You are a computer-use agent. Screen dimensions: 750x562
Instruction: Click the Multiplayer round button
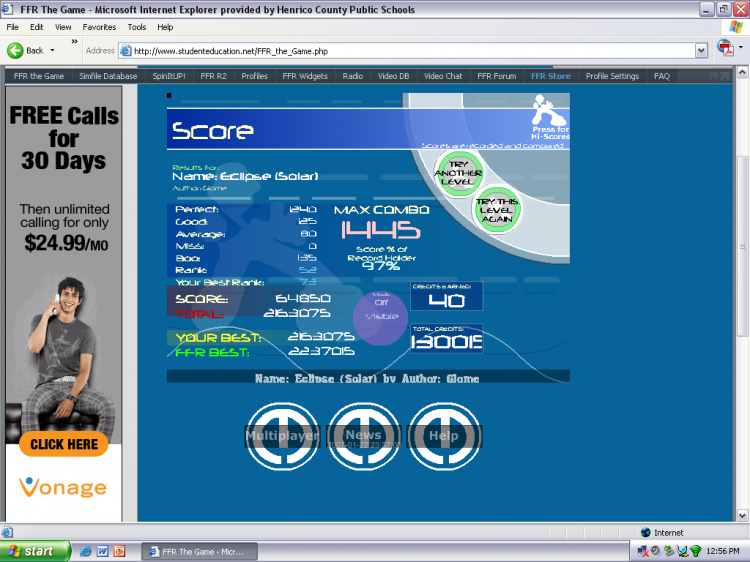(x=282, y=436)
